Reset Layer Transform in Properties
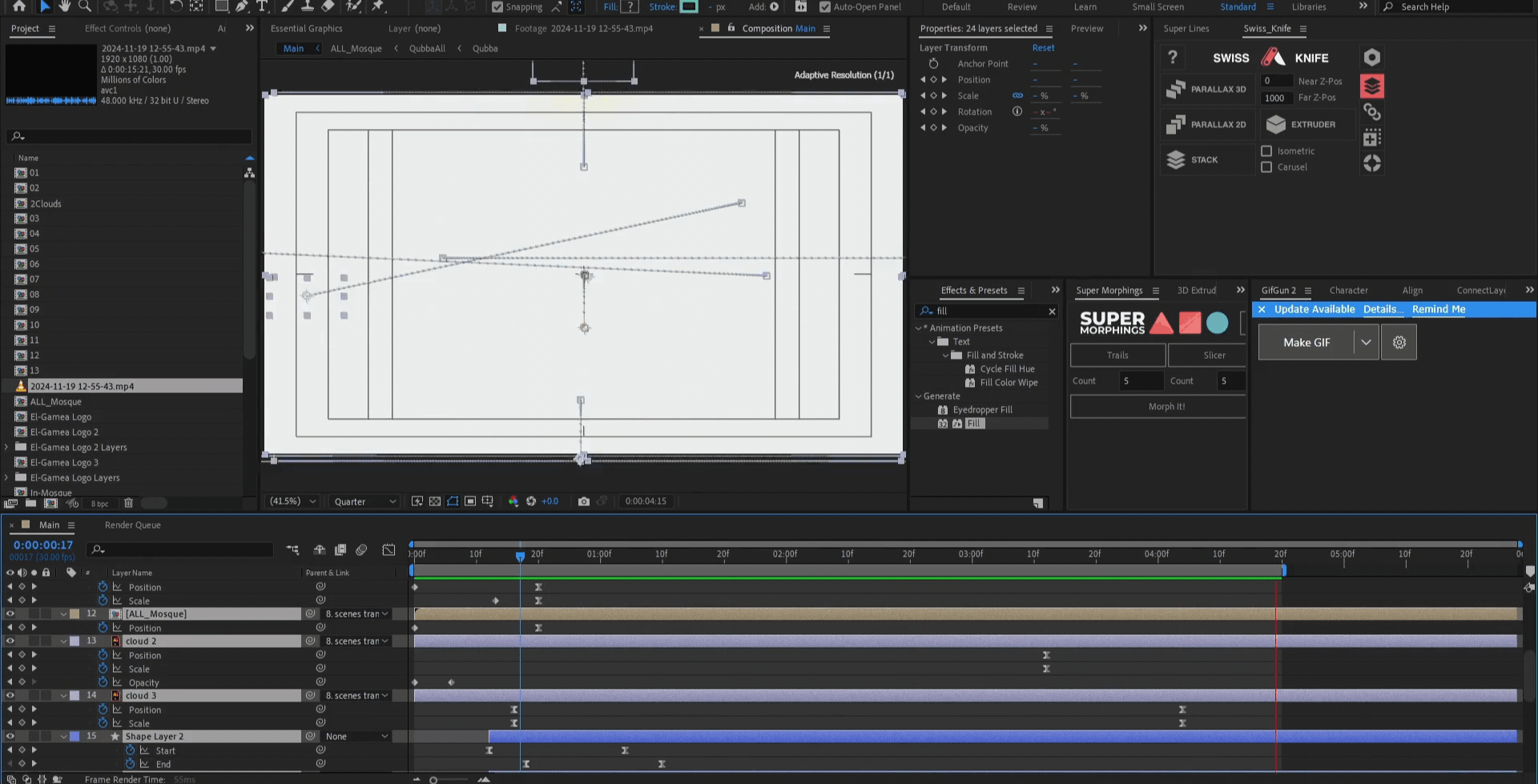The width and height of the screenshot is (1538, 784). [x=1043, y=47]
